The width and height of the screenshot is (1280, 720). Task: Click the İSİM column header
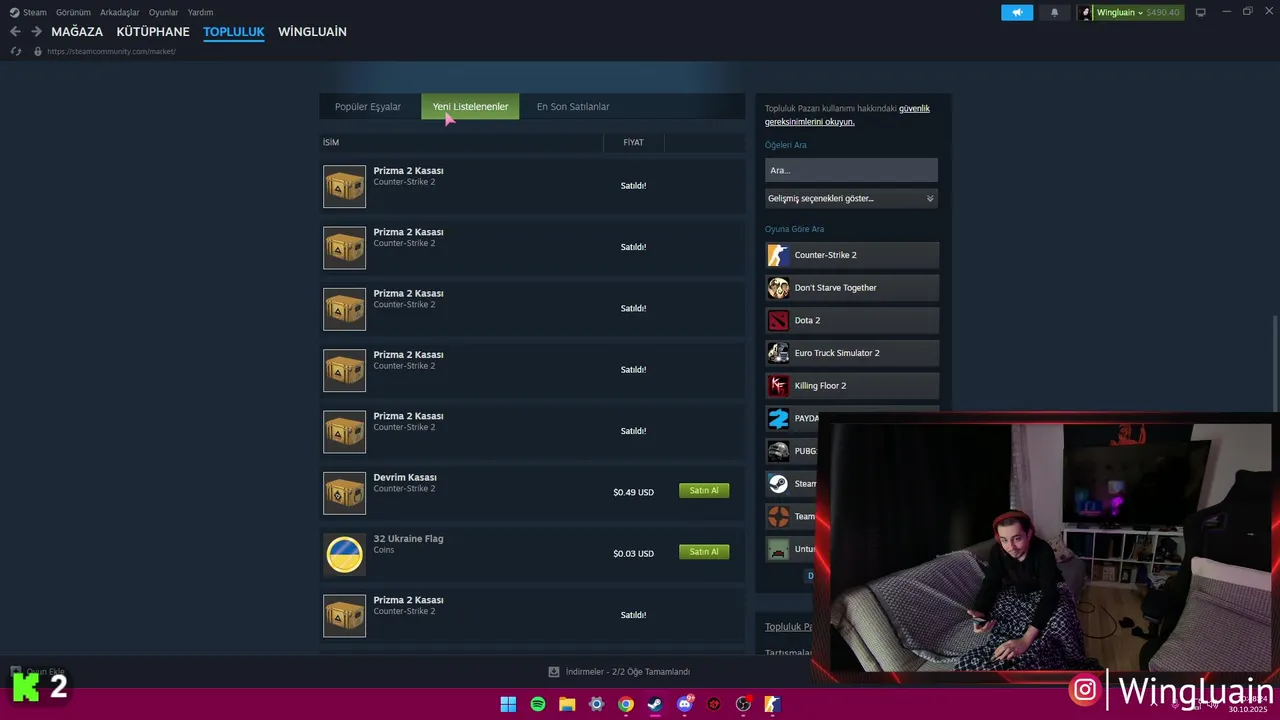pyautogui.click(x=331, y=143)
